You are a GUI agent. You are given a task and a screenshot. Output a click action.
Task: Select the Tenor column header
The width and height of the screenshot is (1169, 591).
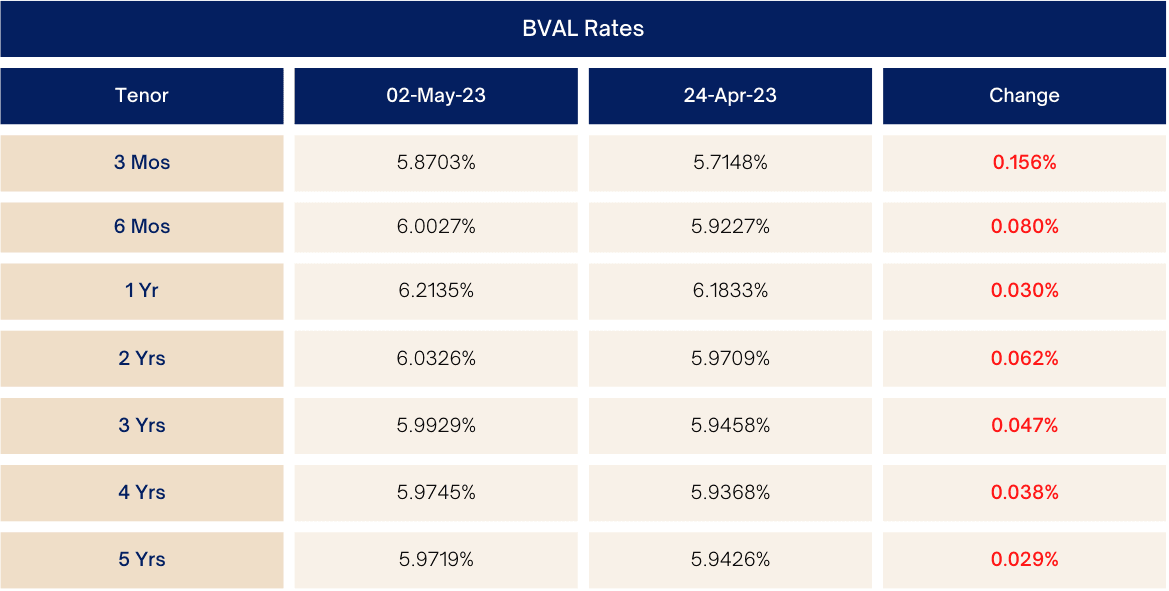point(142,96)
